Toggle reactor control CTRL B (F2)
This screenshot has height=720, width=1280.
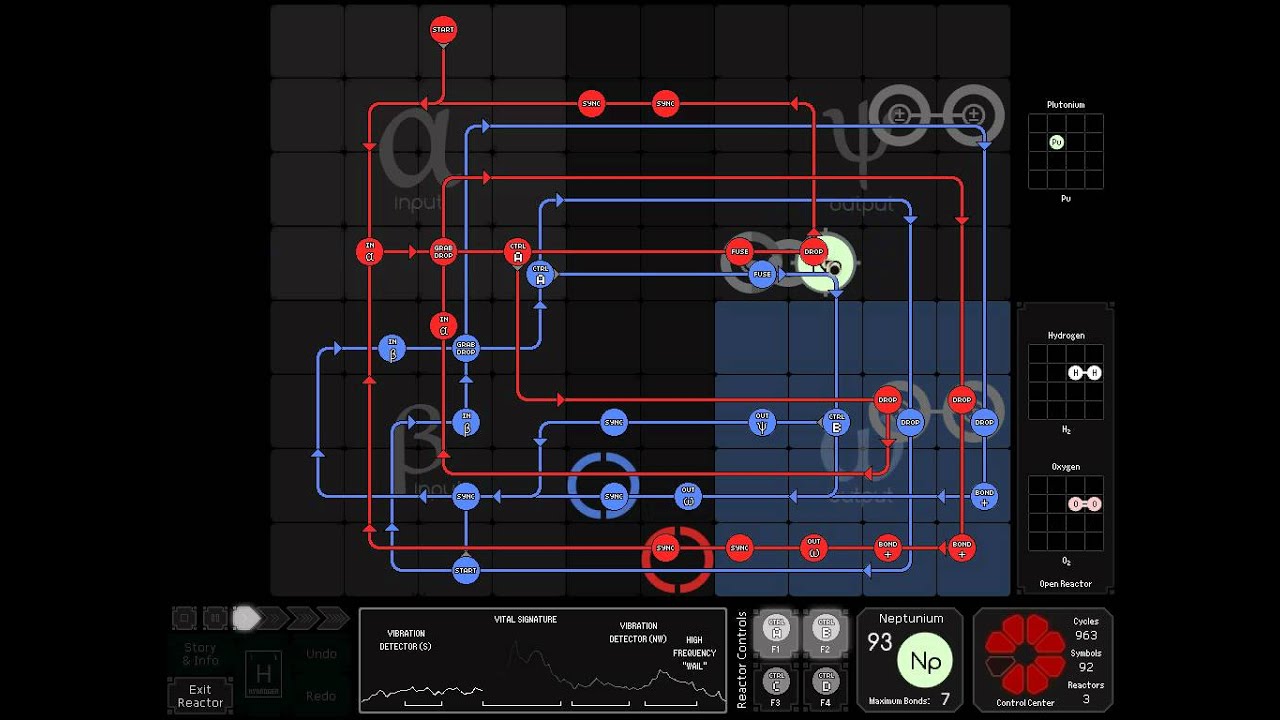(x=825, y=633)
